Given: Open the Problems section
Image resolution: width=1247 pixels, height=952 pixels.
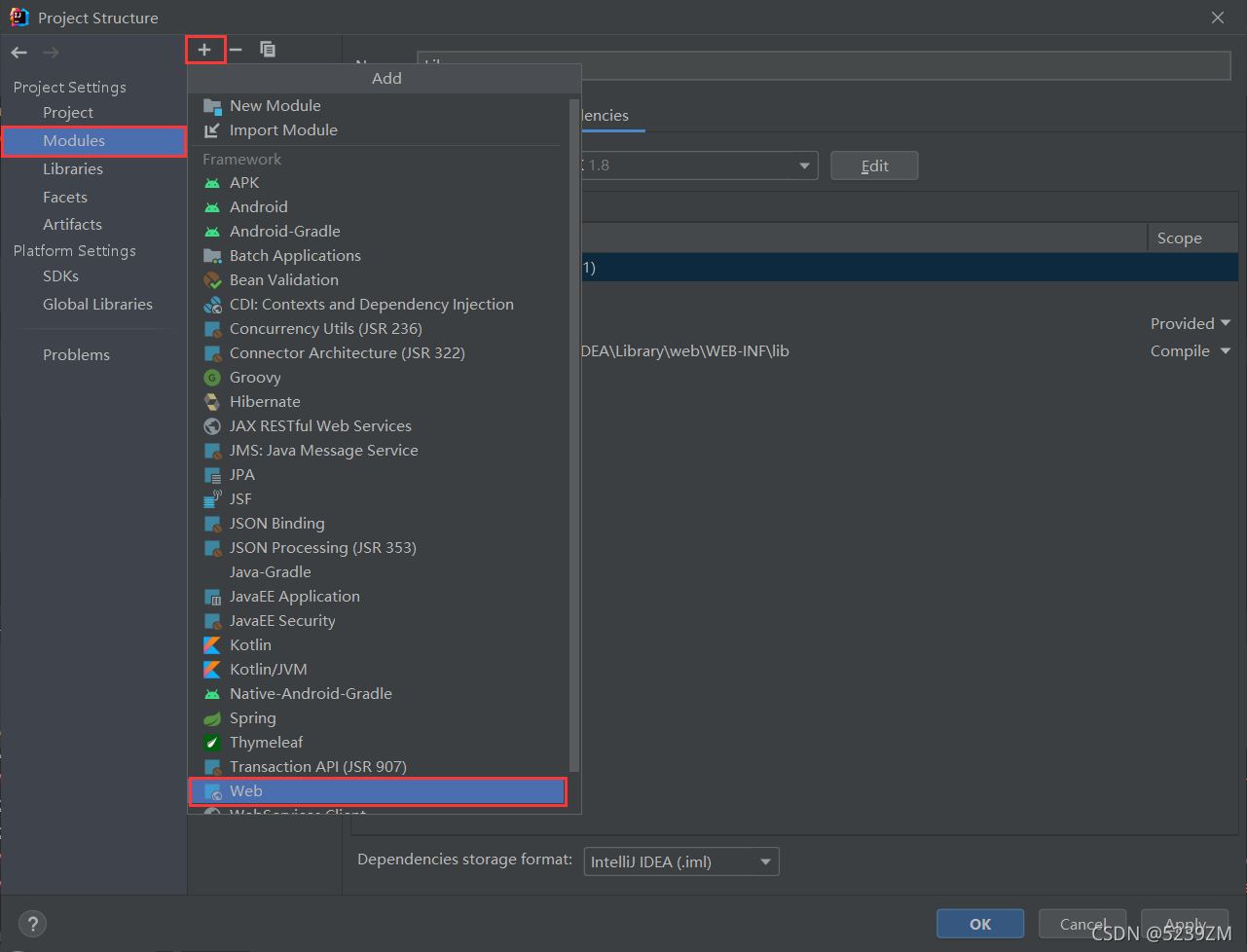Looking at the screenshot, I should (x=76, y=355).
